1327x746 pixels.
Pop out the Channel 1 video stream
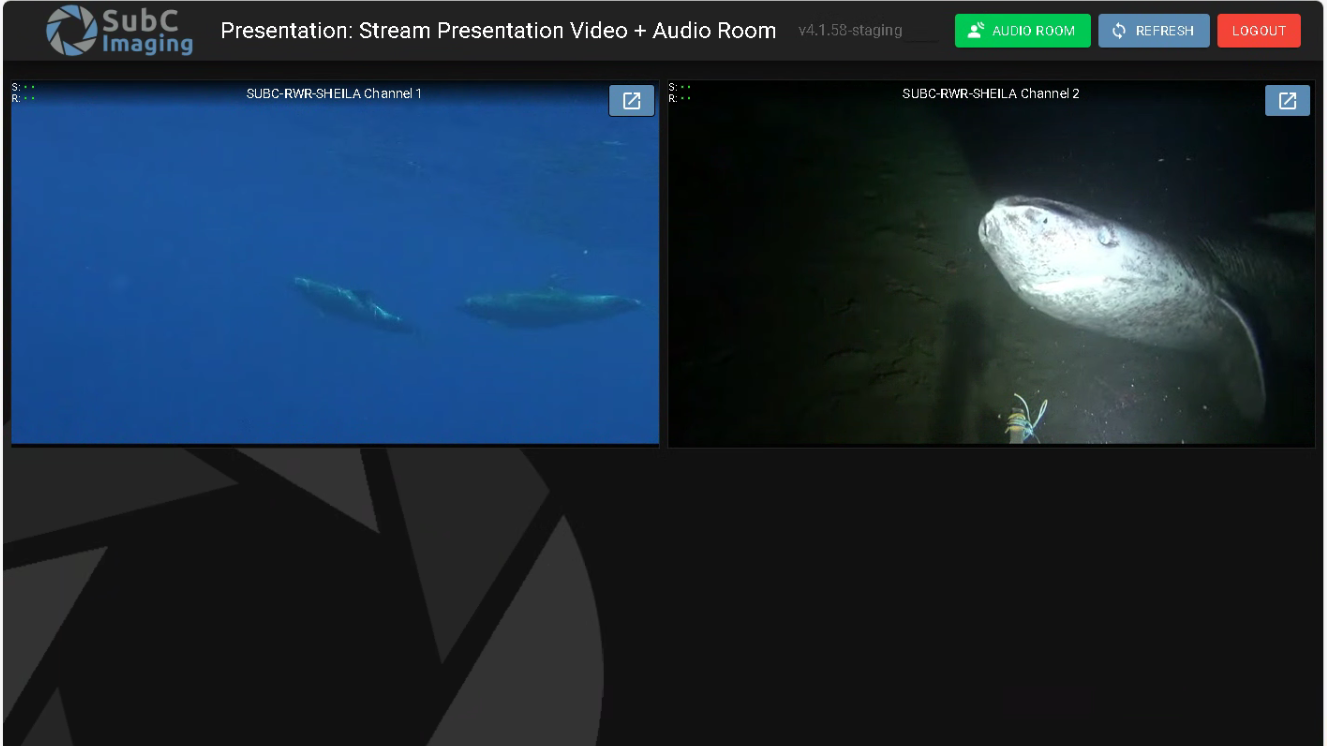(631, 100)
